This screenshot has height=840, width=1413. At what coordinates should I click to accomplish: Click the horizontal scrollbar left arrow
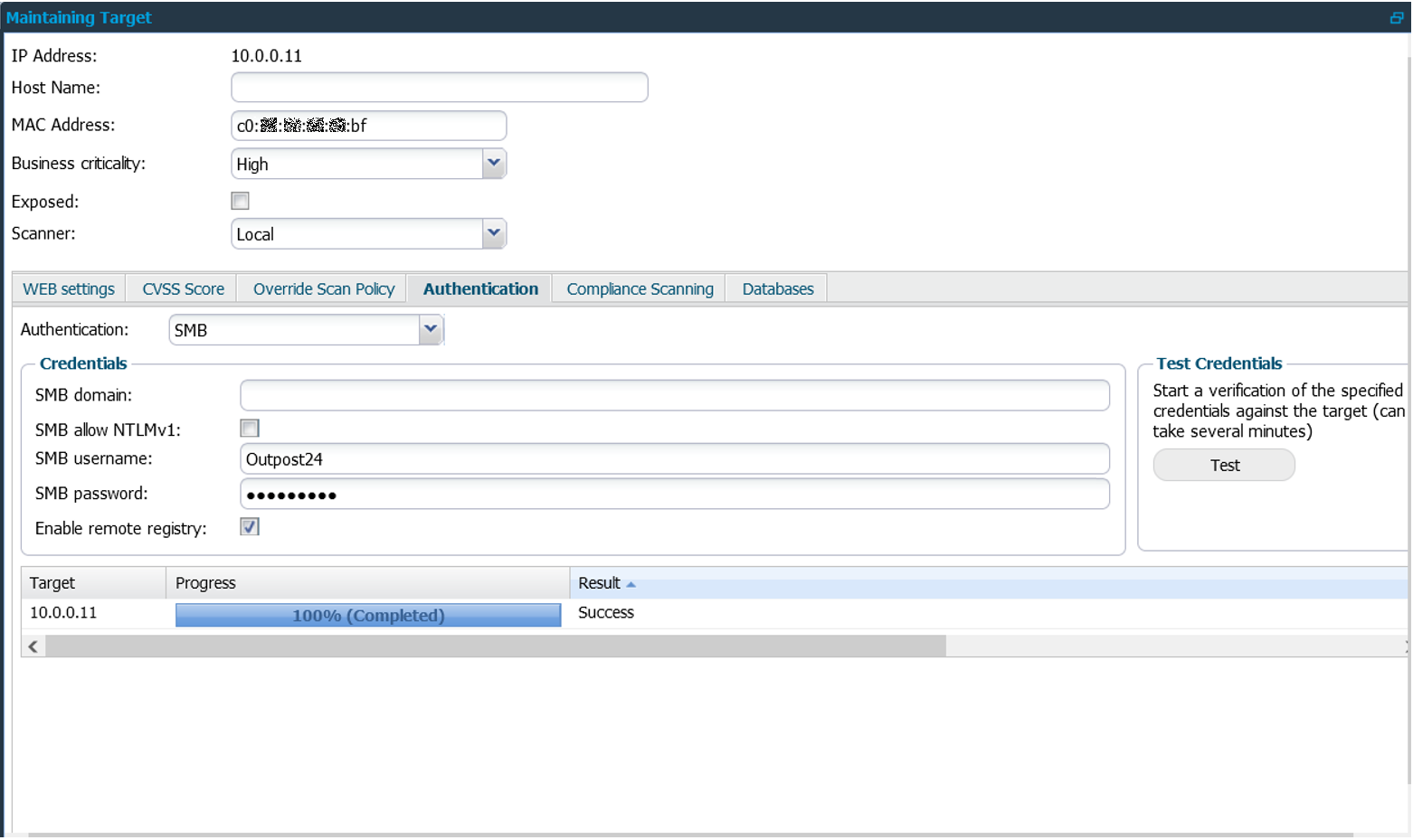tap(32, 646)
